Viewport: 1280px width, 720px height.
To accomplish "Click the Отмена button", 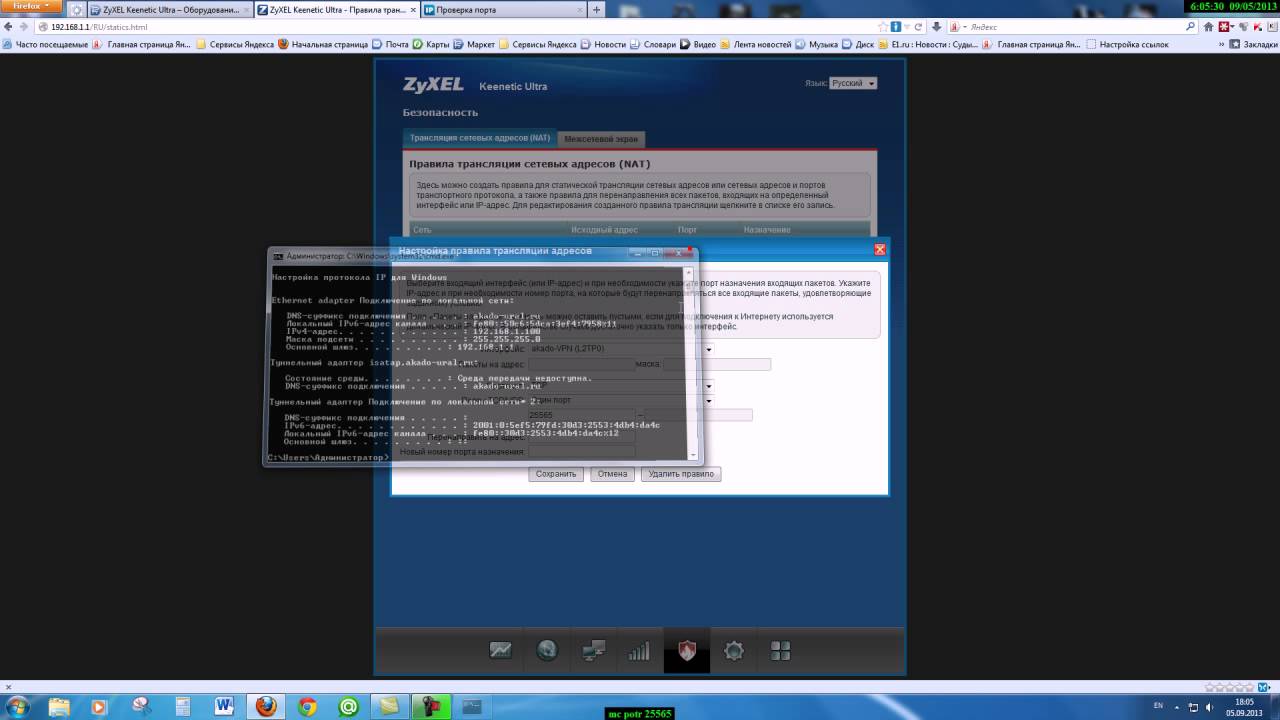I will click(x=612, y=474).
